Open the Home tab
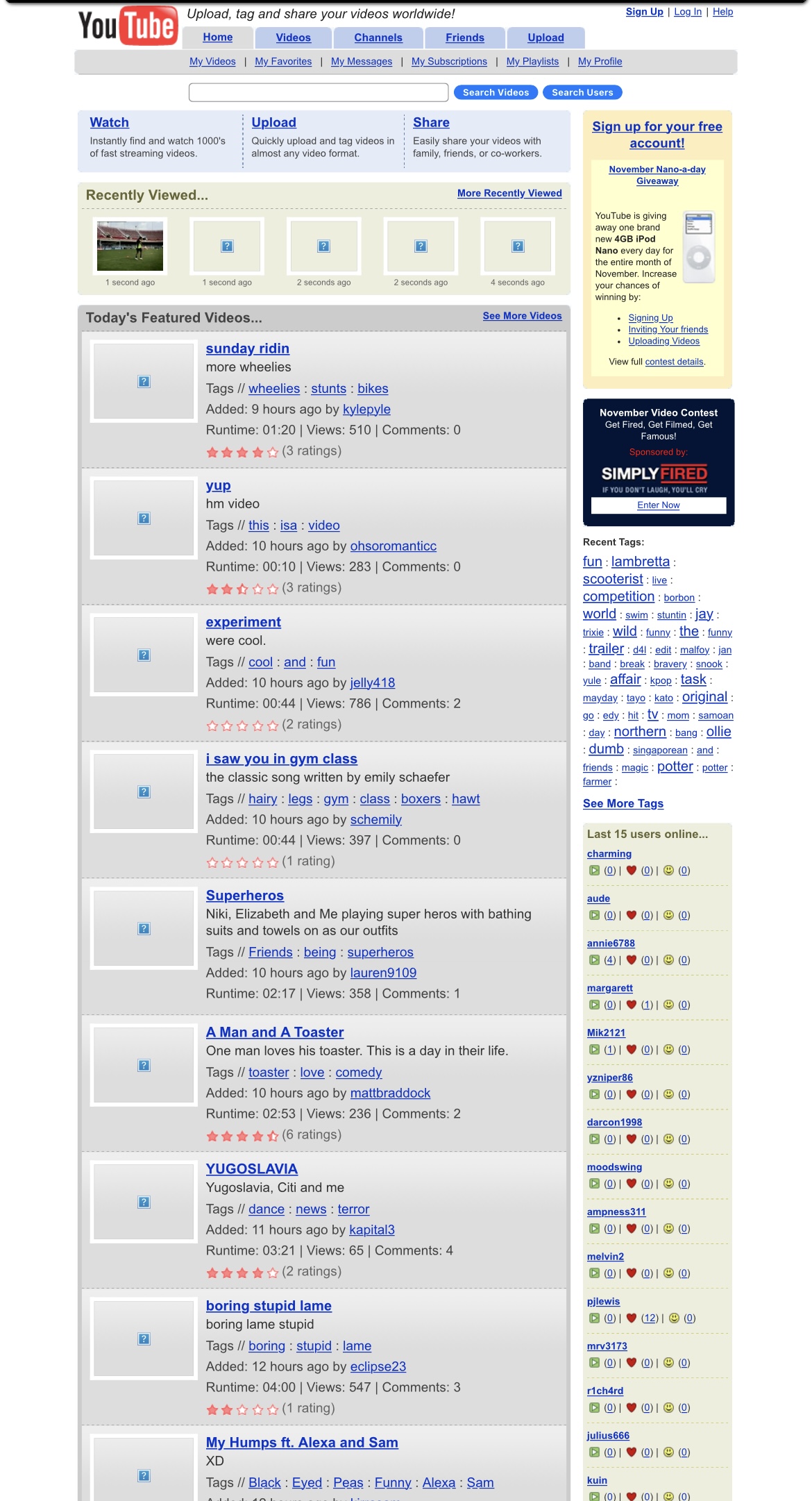This screenshot has width=812, height=1501. tap(218, 37)
